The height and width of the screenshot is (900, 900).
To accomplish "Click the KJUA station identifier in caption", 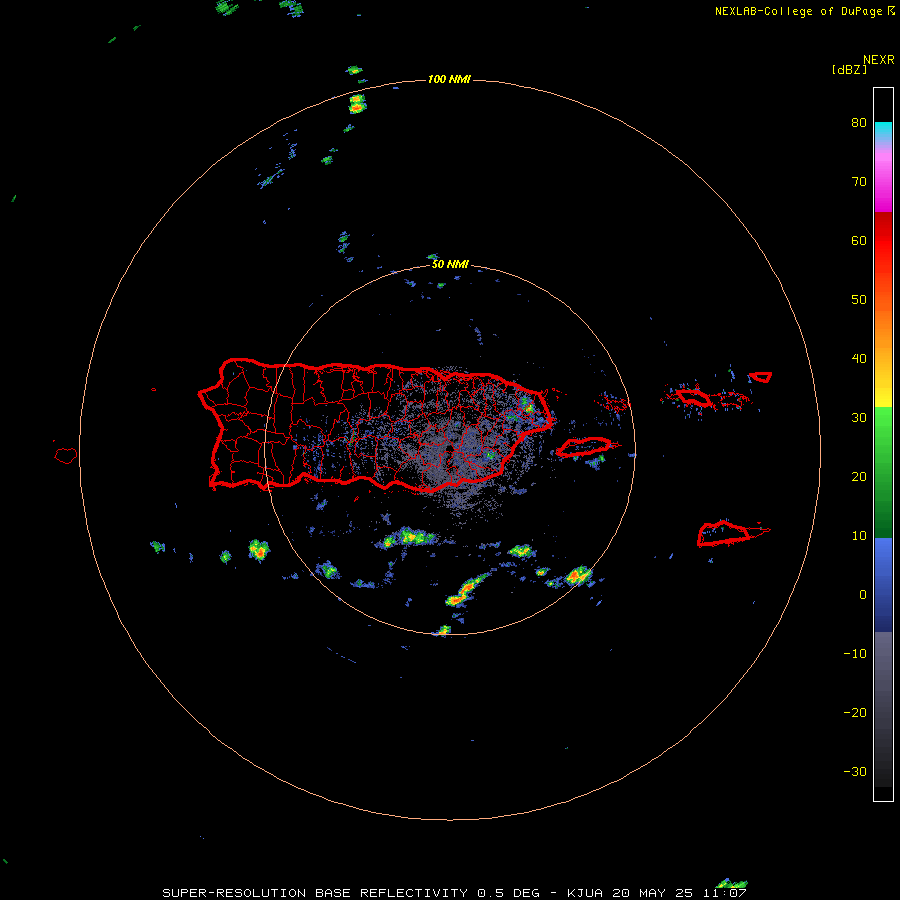I will pyautogui.click(x=585, y=893).
